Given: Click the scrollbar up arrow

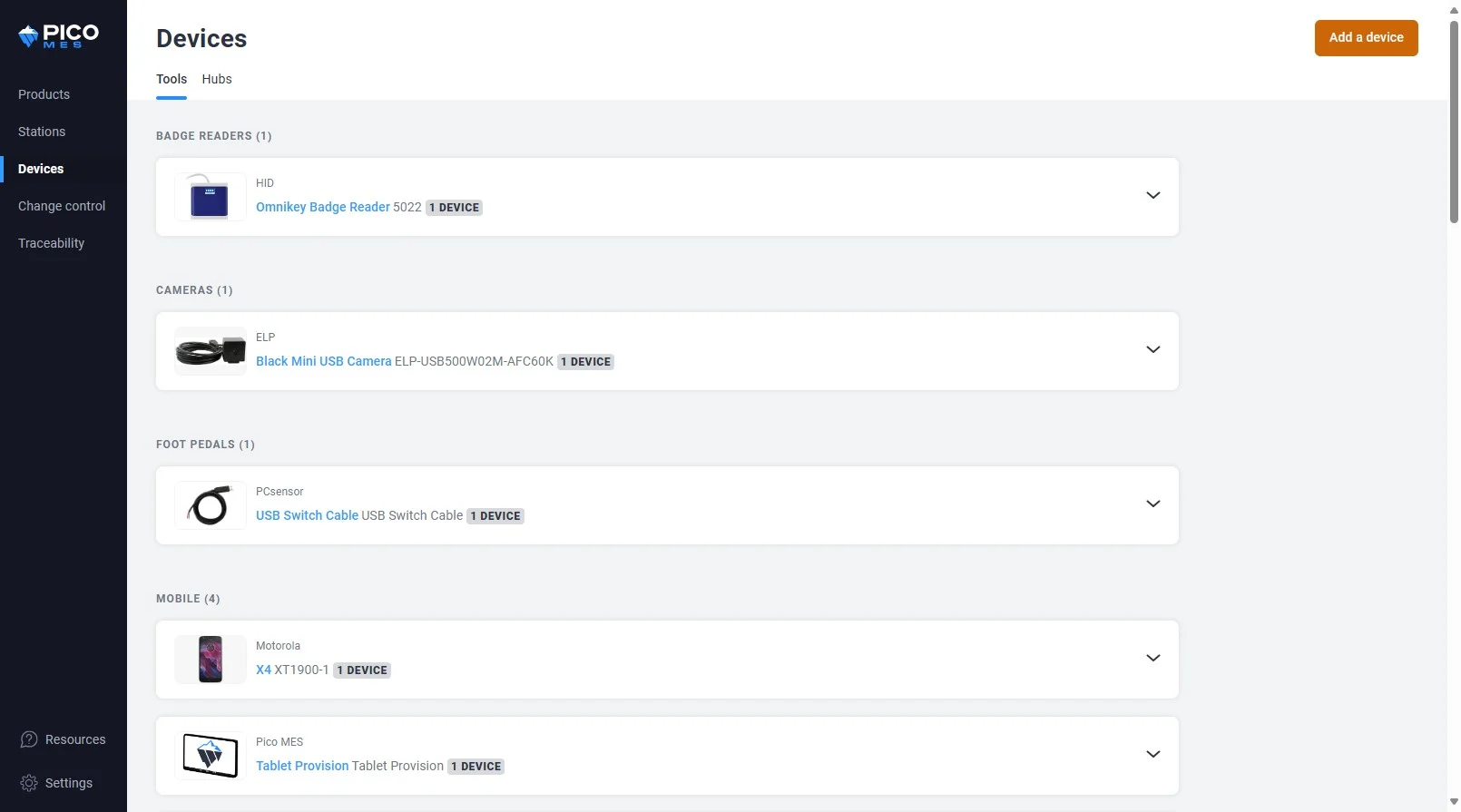Looking at the screenshot, I should tap(1454, 9).
